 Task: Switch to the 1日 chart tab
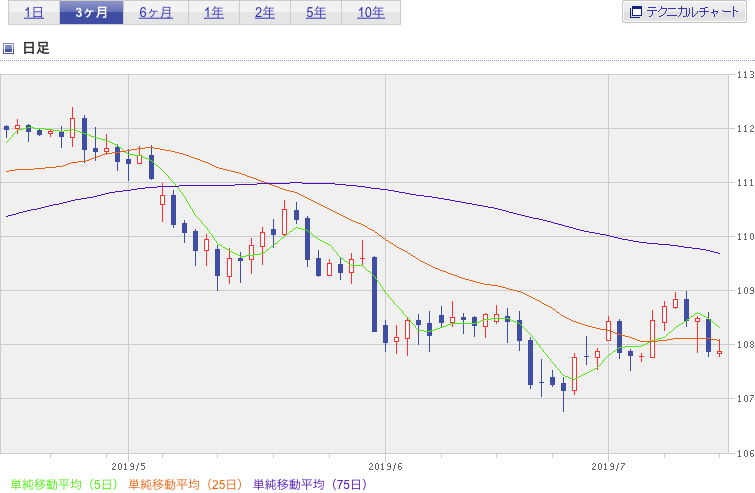(x=34, y=13)
